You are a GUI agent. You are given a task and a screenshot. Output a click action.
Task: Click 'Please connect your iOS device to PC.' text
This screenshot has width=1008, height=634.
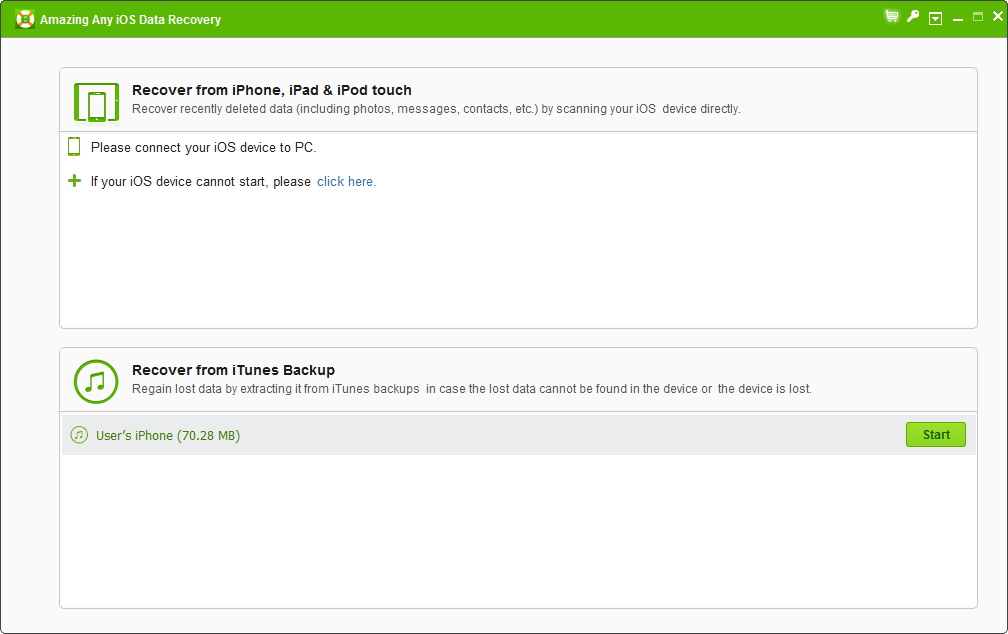click(203, 148)
